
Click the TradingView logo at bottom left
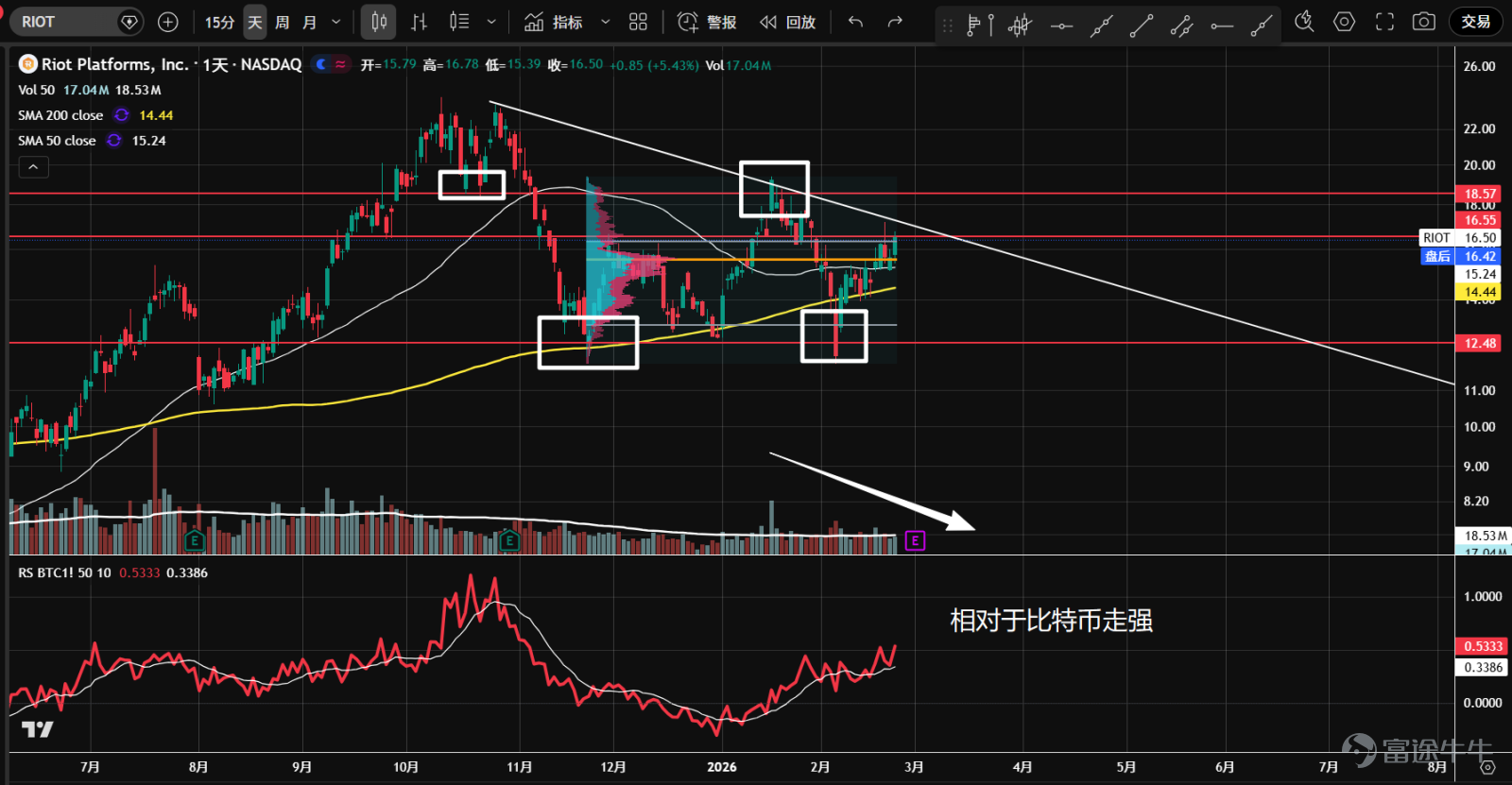click(38, 729)
